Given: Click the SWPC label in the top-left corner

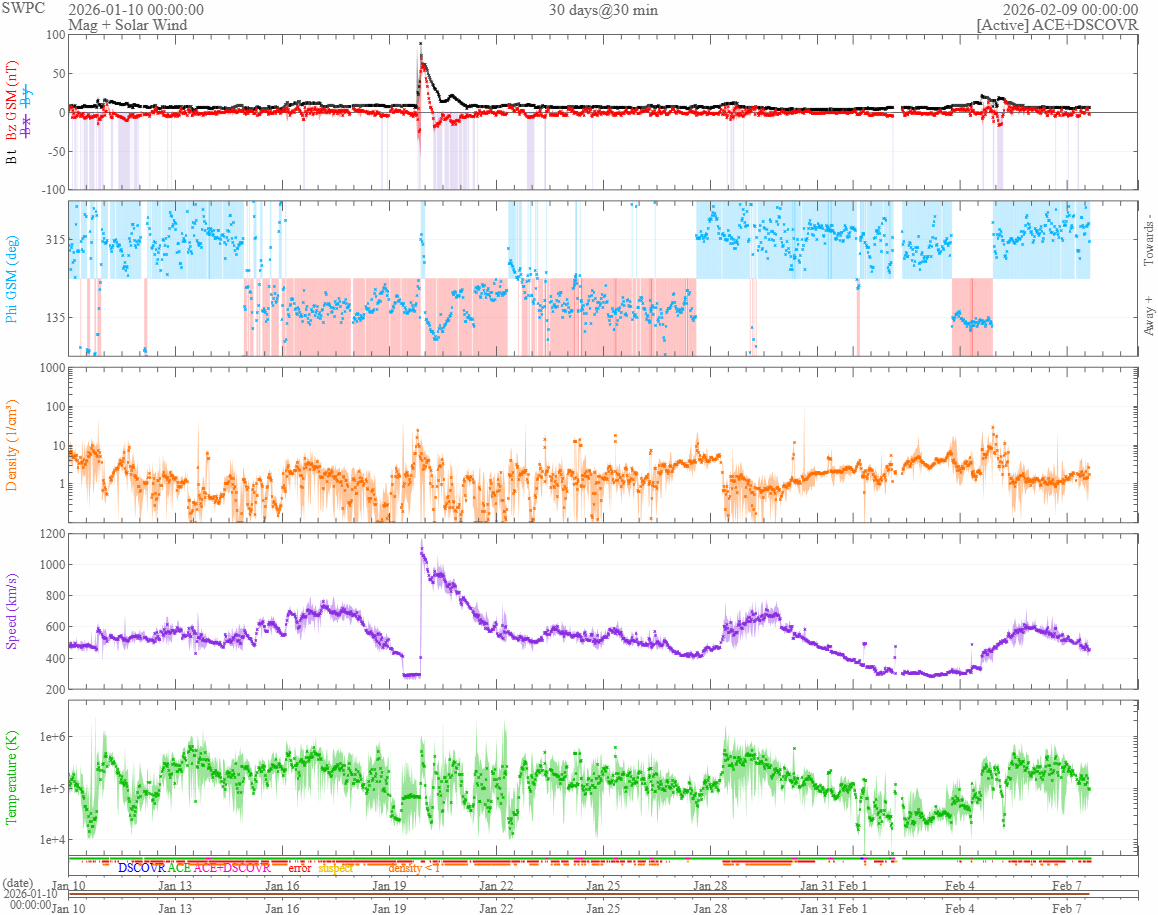Looking at the screenshot, I should coord(21,9).
